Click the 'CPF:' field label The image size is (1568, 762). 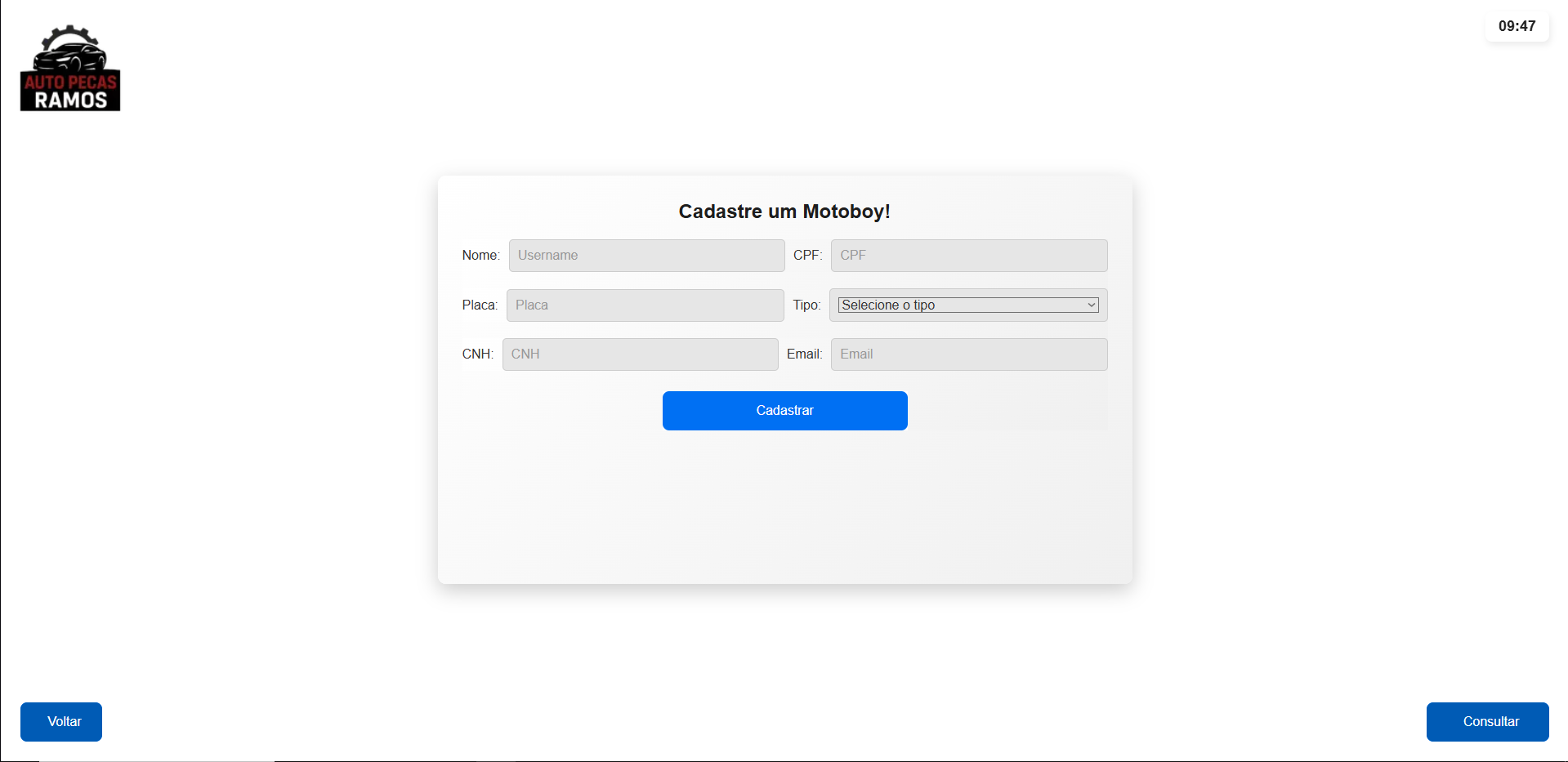[x=807, y=256]
